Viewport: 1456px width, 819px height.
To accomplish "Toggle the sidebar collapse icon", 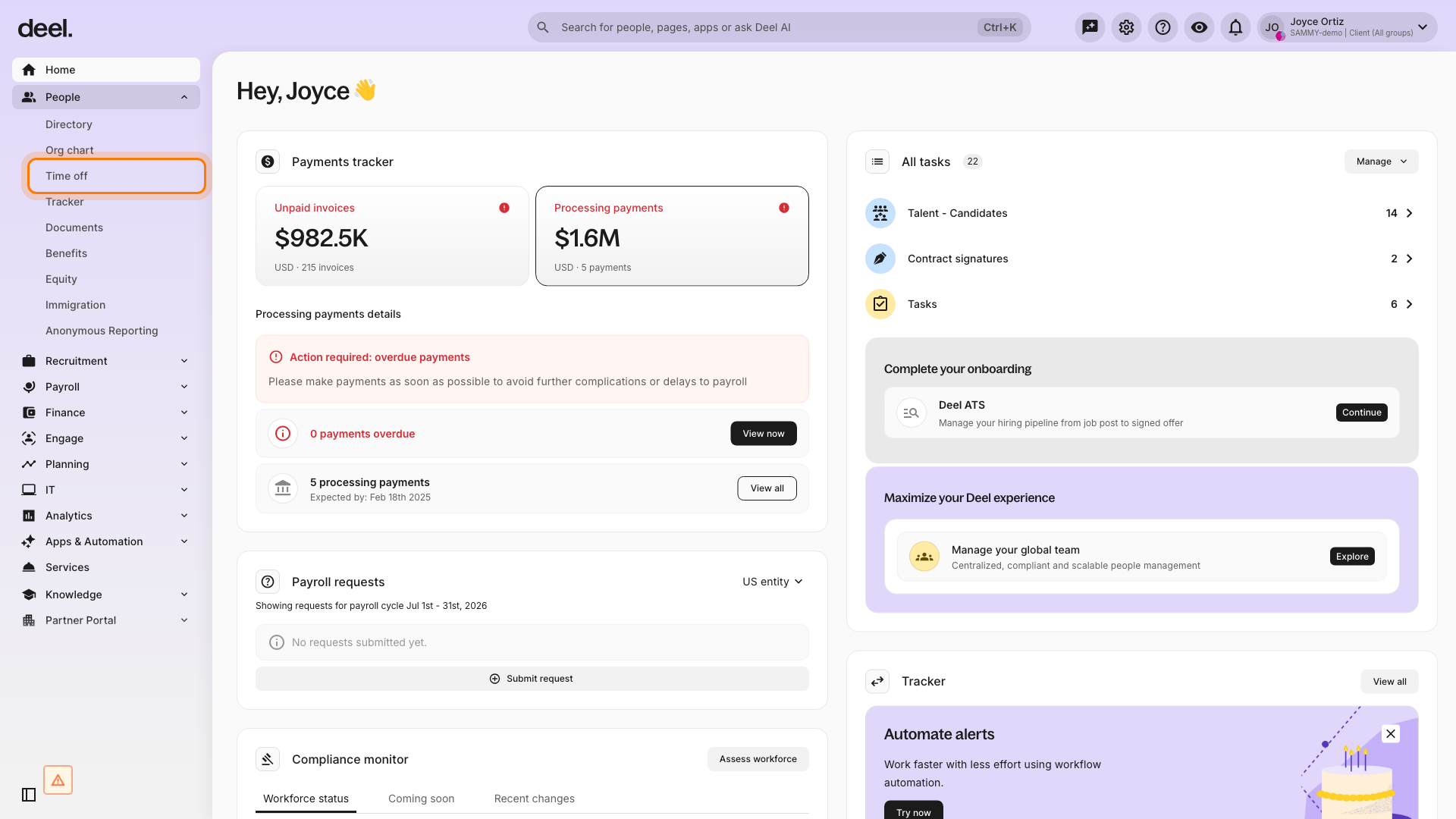I will [x=29, y=795].
